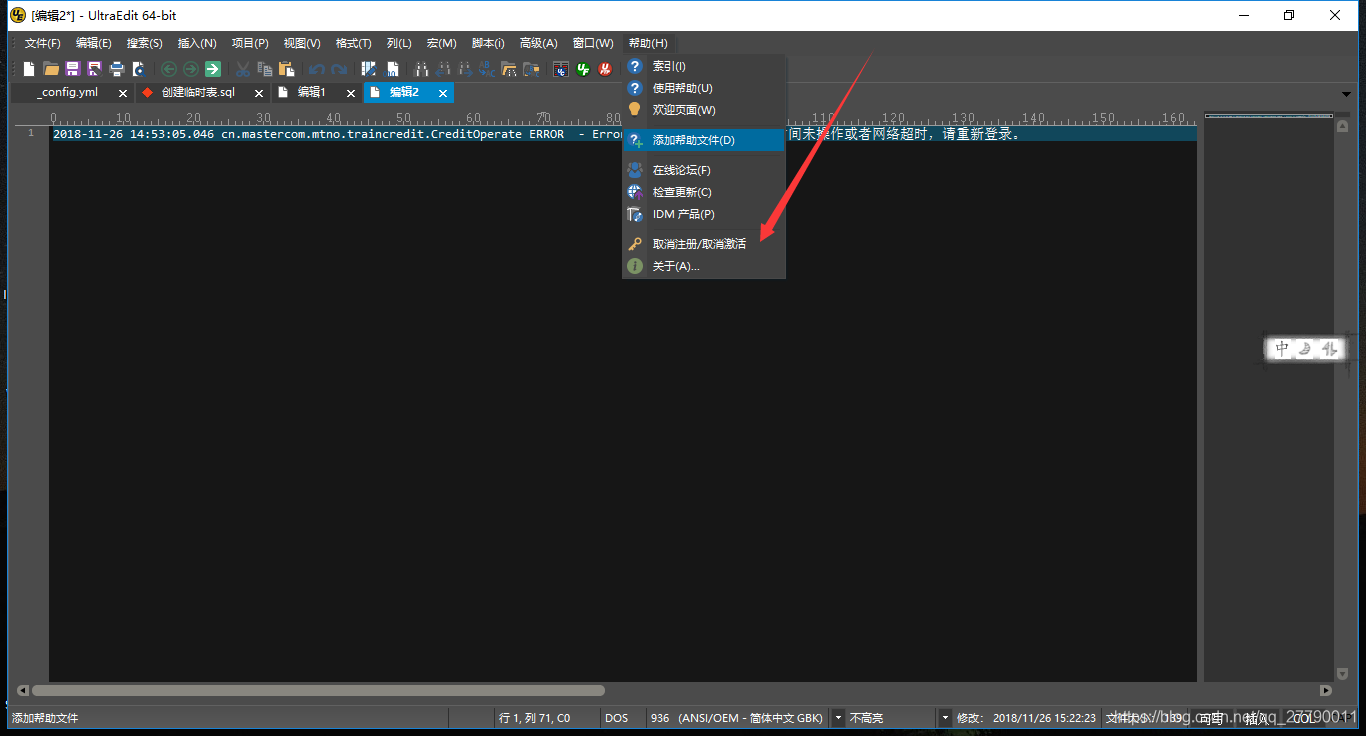This screenshot has height=736, width=1366.
Task: Click the New File toolbar icon
Action: tap(29, 69)
